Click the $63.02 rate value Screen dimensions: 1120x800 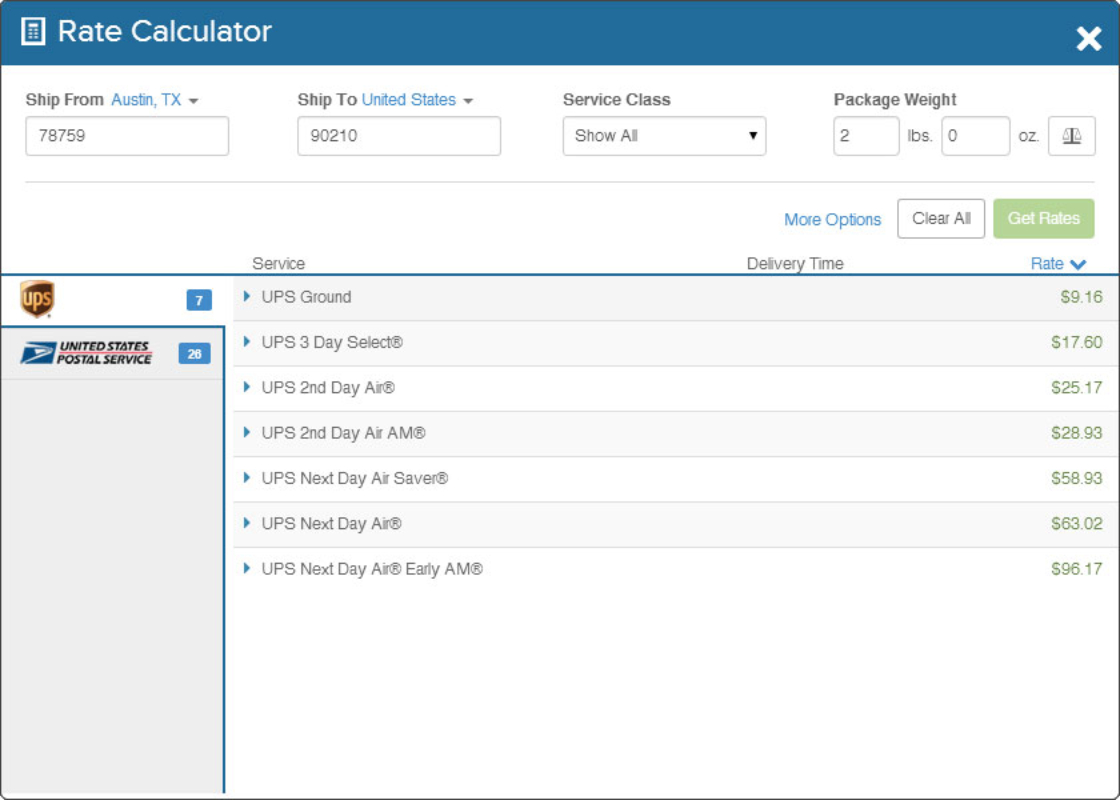pos(1076,524)
